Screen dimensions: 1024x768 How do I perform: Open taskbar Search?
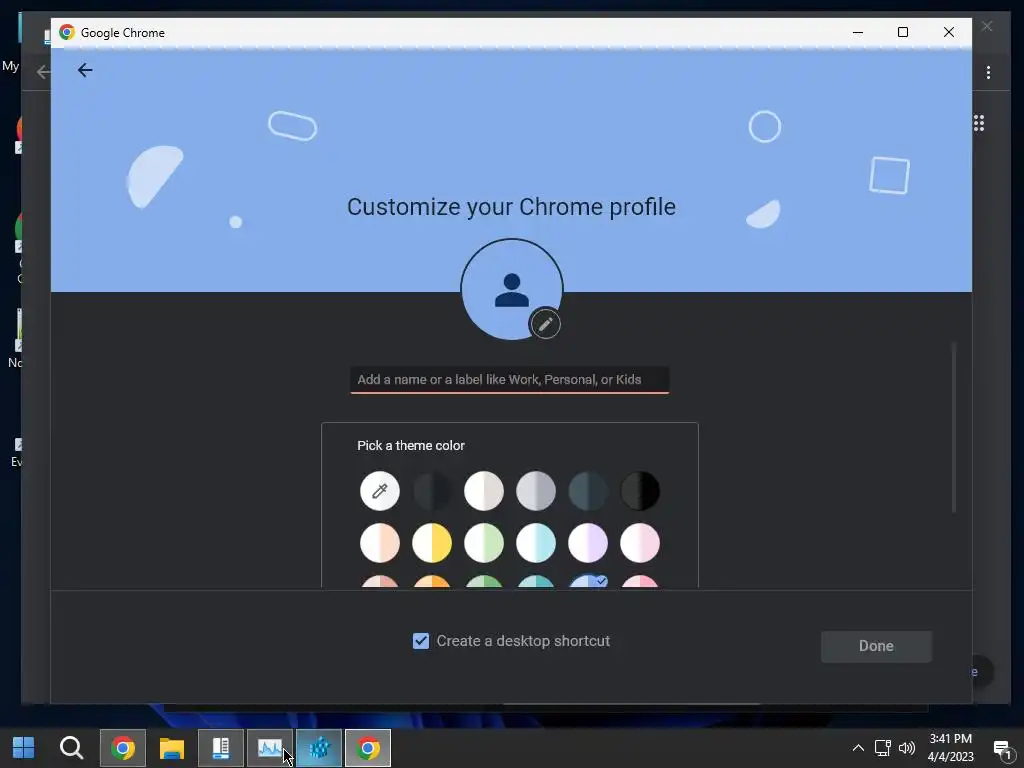(71, 748)
